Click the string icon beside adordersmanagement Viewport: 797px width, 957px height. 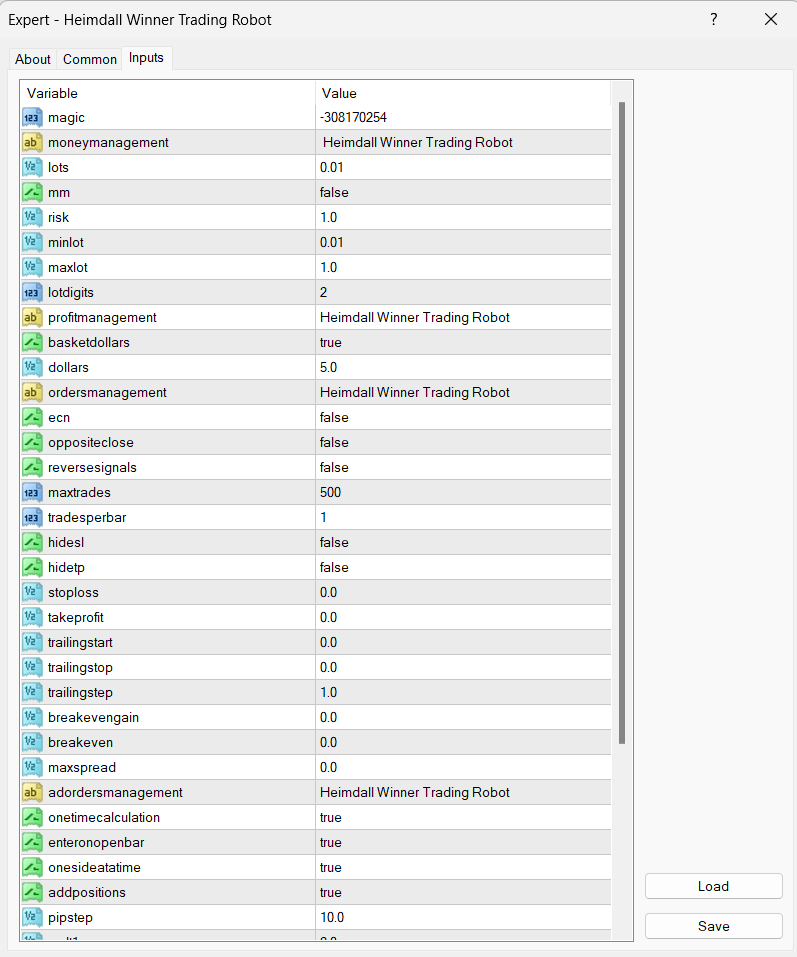tap(32, 793)
